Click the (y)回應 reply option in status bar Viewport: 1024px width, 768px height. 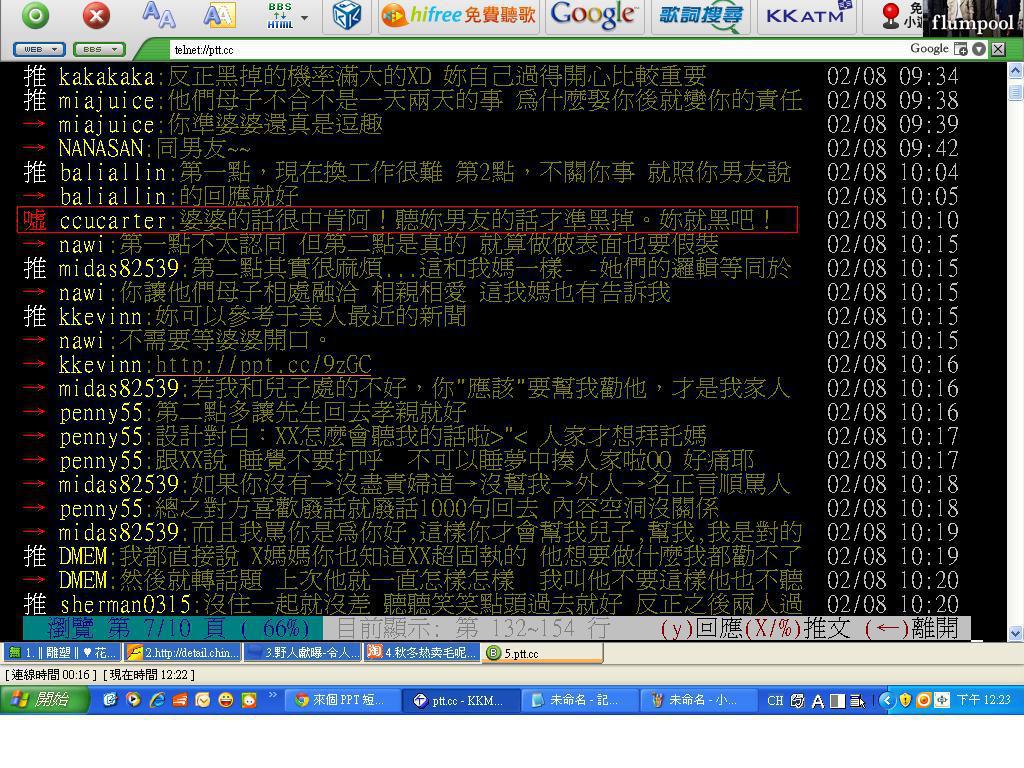click(x=701, y=629)
